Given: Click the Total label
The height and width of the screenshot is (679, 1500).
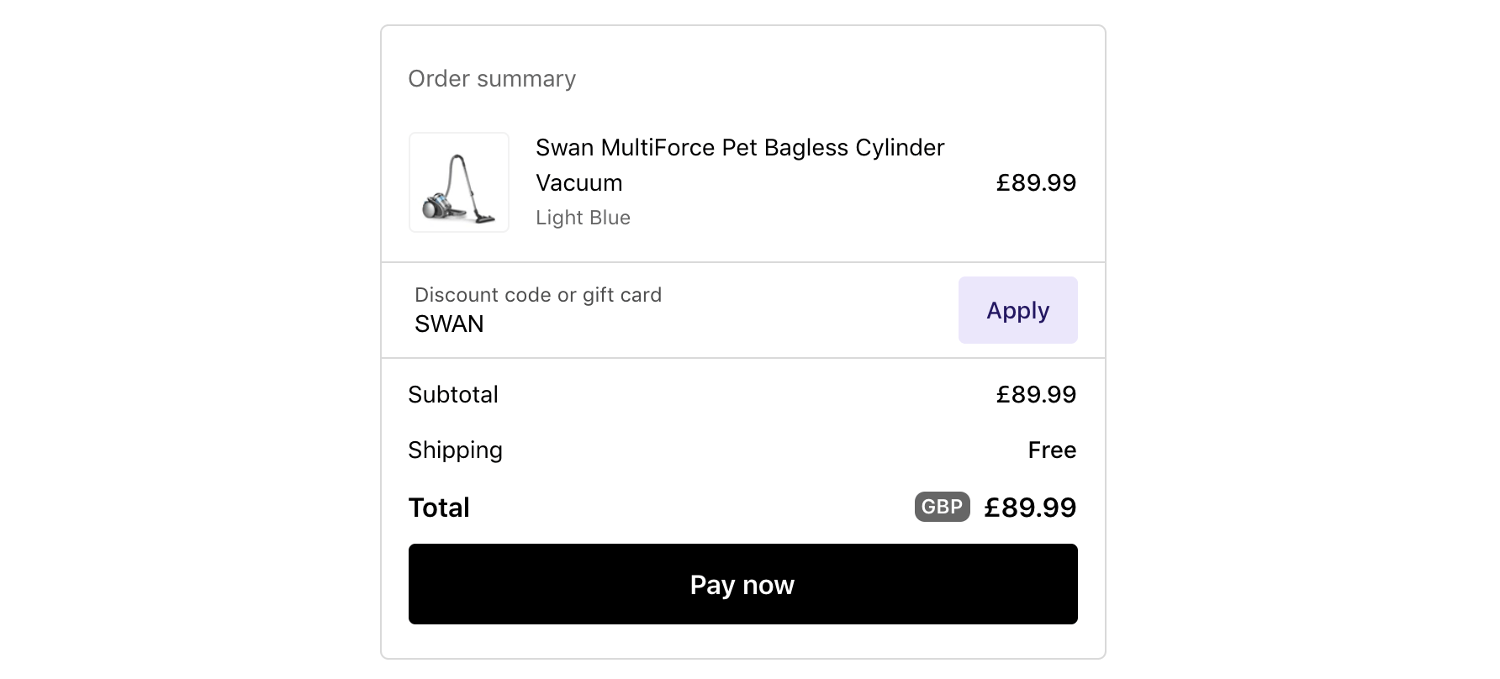Looking at the screenshot, I should coord(439,507).
